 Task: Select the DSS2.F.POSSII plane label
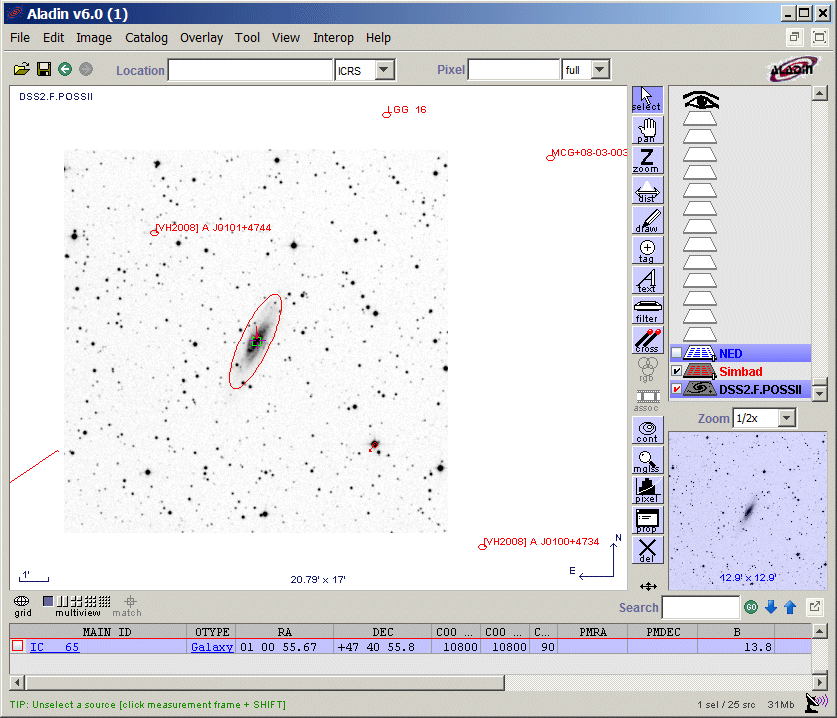(760, 390)
